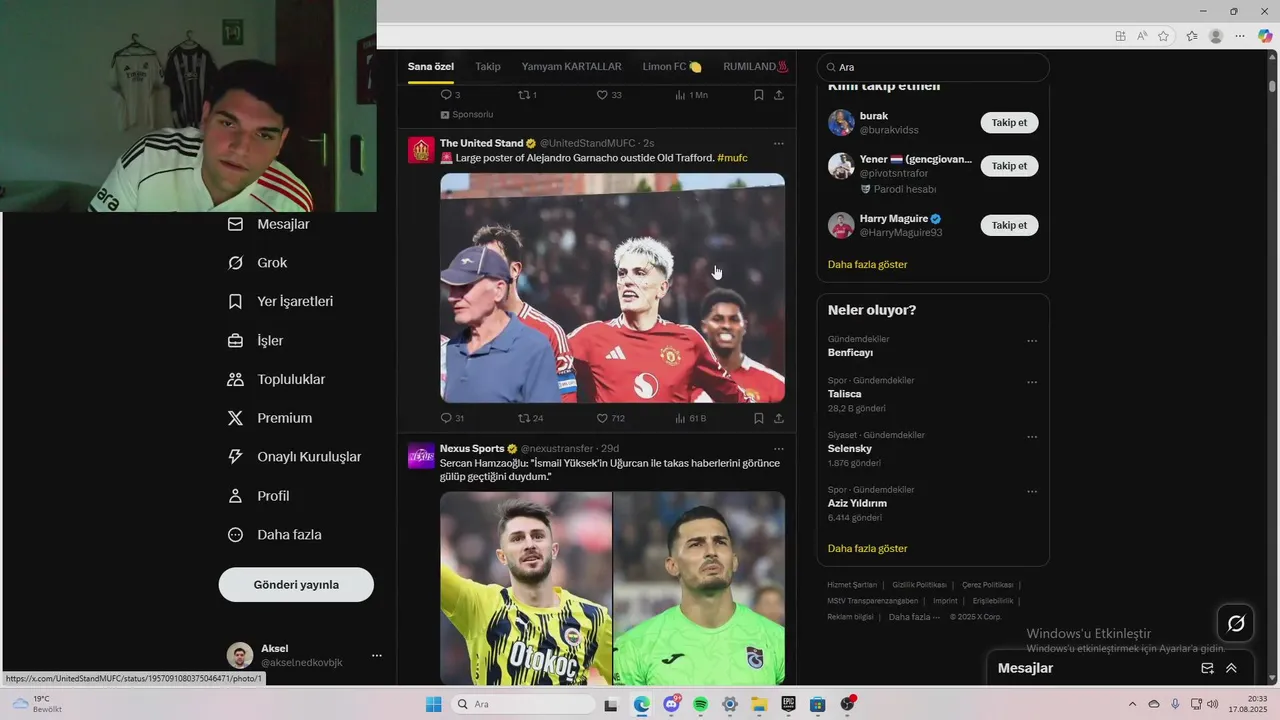The width and height of the screenshot is (1280, 720).
Task: Open Limon FC list tab
Action: click(672, 67)
